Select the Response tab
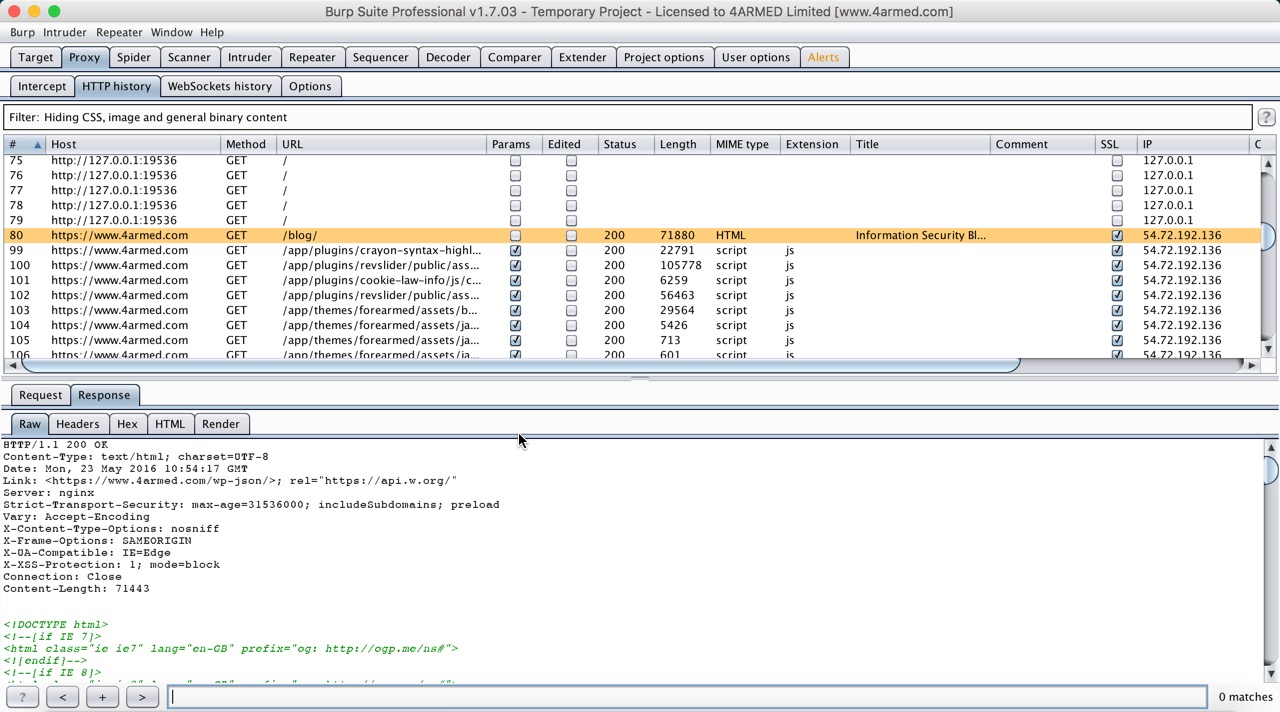Viewport: 1280px width, 712px height. click(104, 395)
